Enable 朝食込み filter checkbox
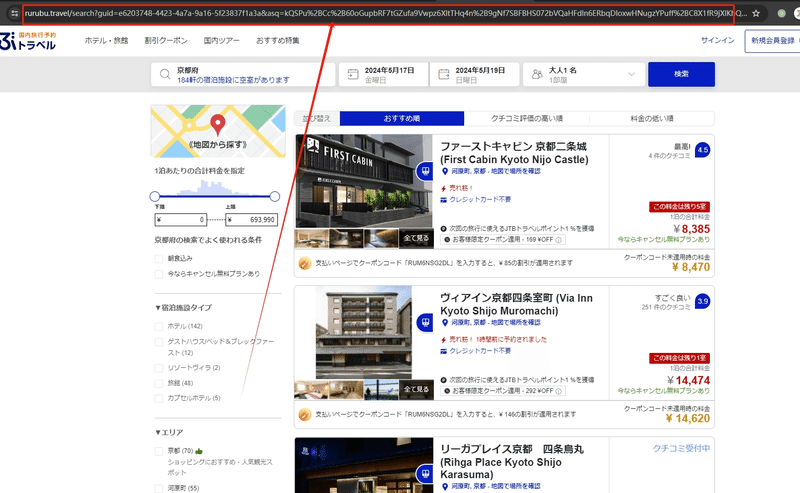 tap(159, 259)
